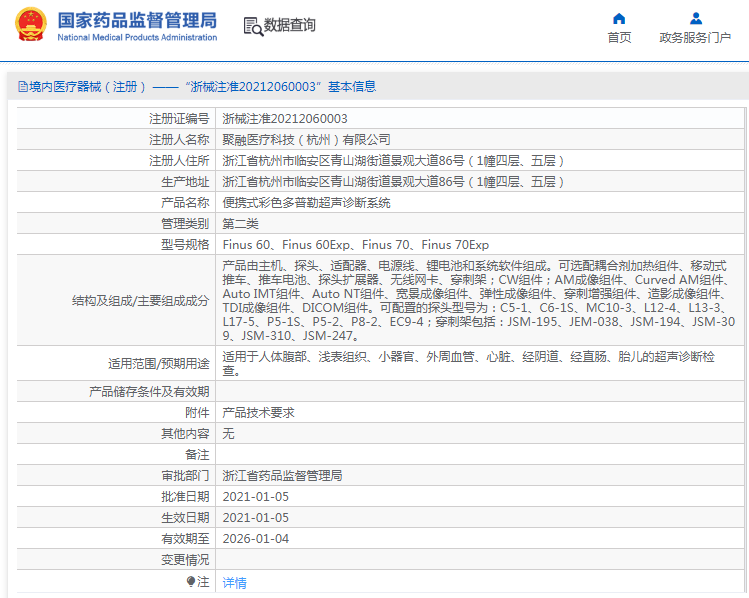Click the 生产地址 label
Viewport: 749px width, 598px height.
[x=185, y=182]
